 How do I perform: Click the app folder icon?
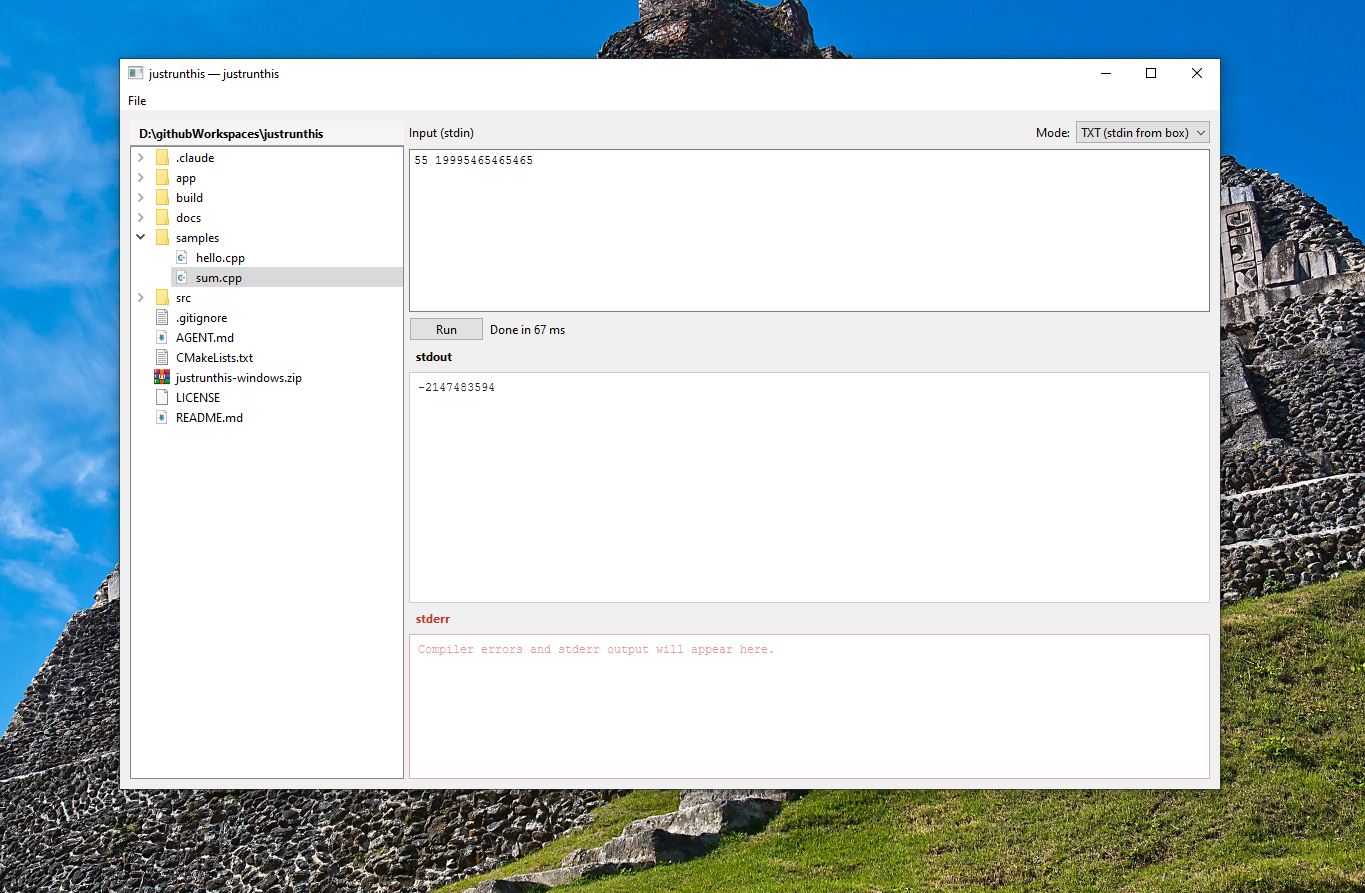click(x=162, y=178)
